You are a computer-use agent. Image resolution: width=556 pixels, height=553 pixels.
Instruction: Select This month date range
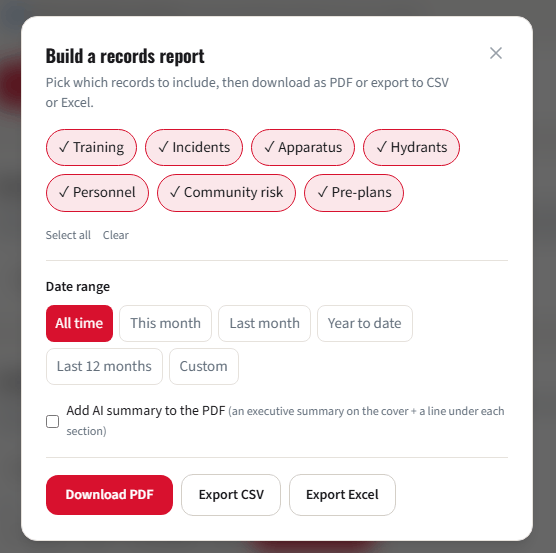pos(166,323)
